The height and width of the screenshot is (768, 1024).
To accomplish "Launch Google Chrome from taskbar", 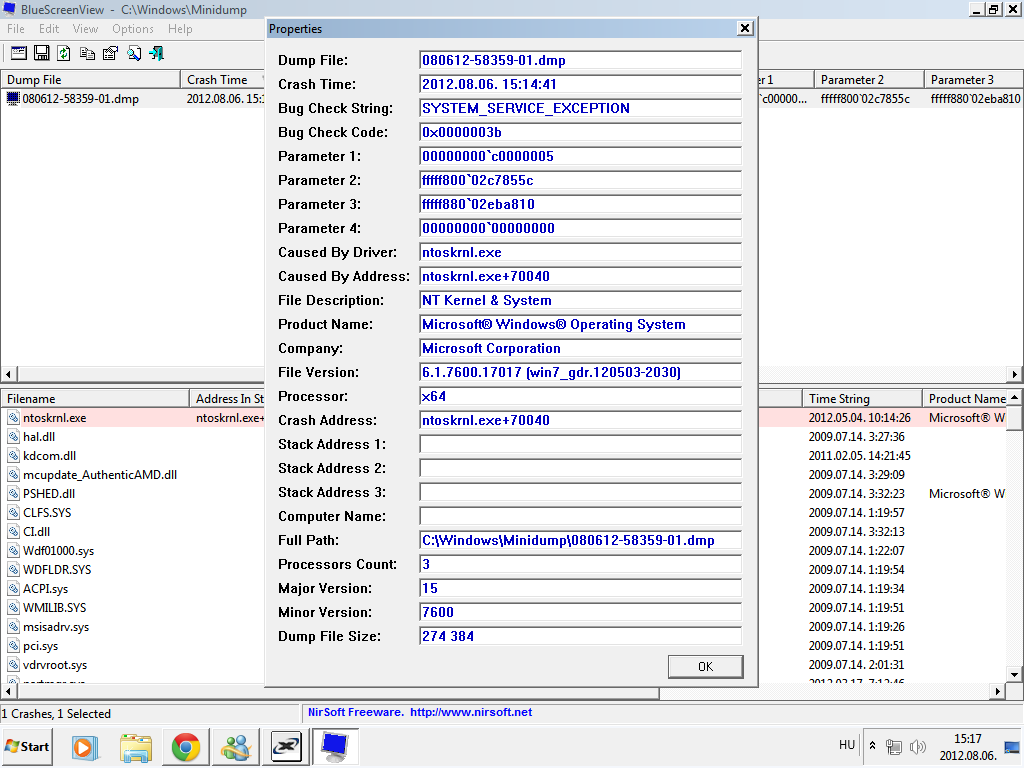I will point(185,747).
